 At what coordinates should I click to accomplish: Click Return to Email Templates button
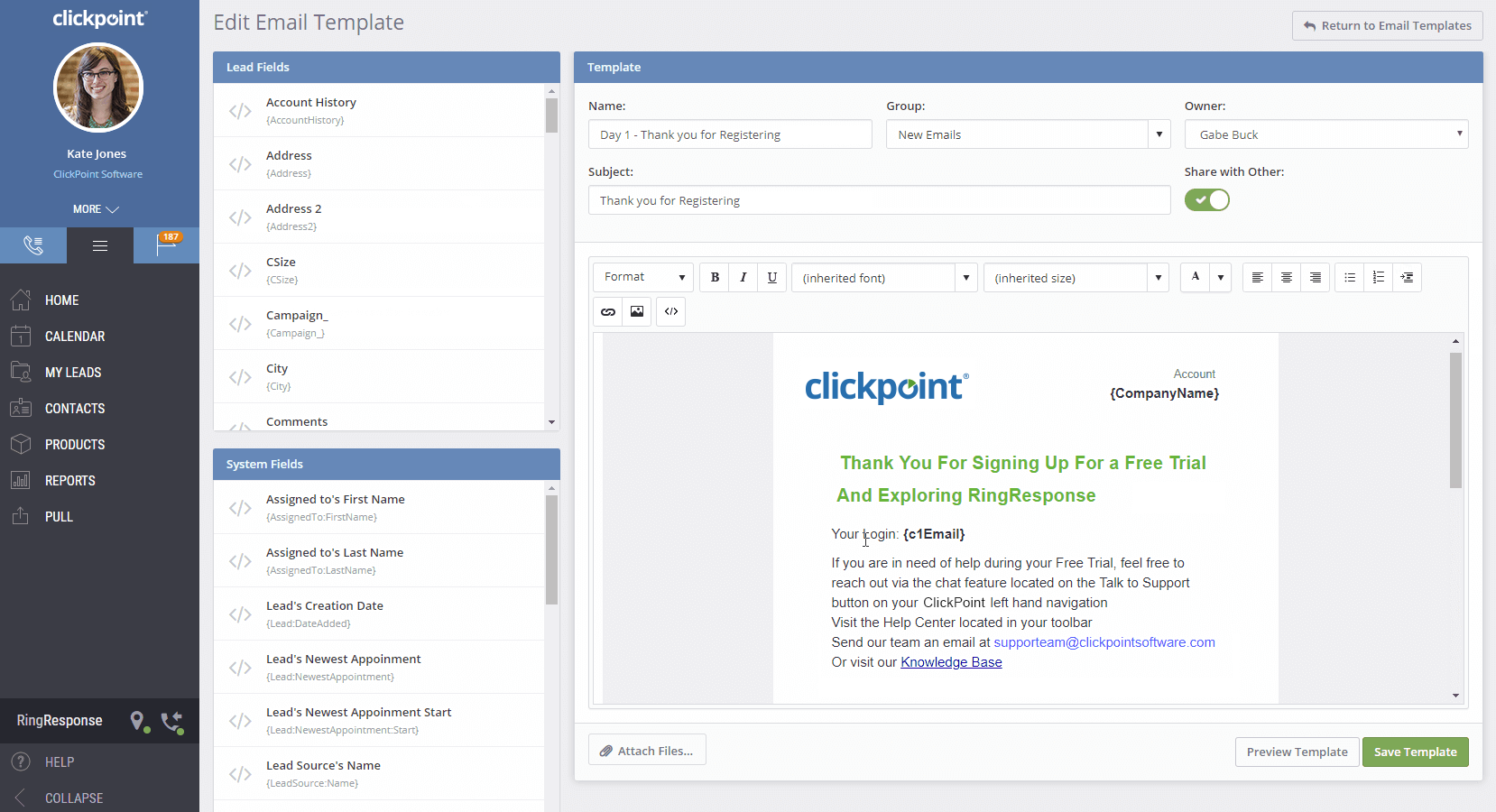click(x=1387, y=25)
